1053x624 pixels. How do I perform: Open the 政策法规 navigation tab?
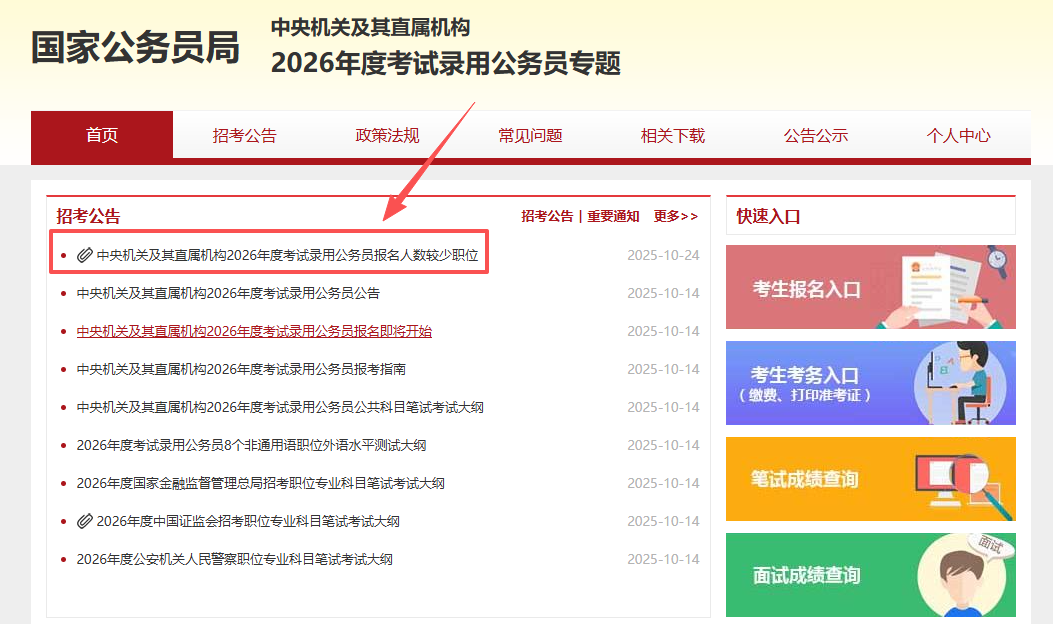388,136
